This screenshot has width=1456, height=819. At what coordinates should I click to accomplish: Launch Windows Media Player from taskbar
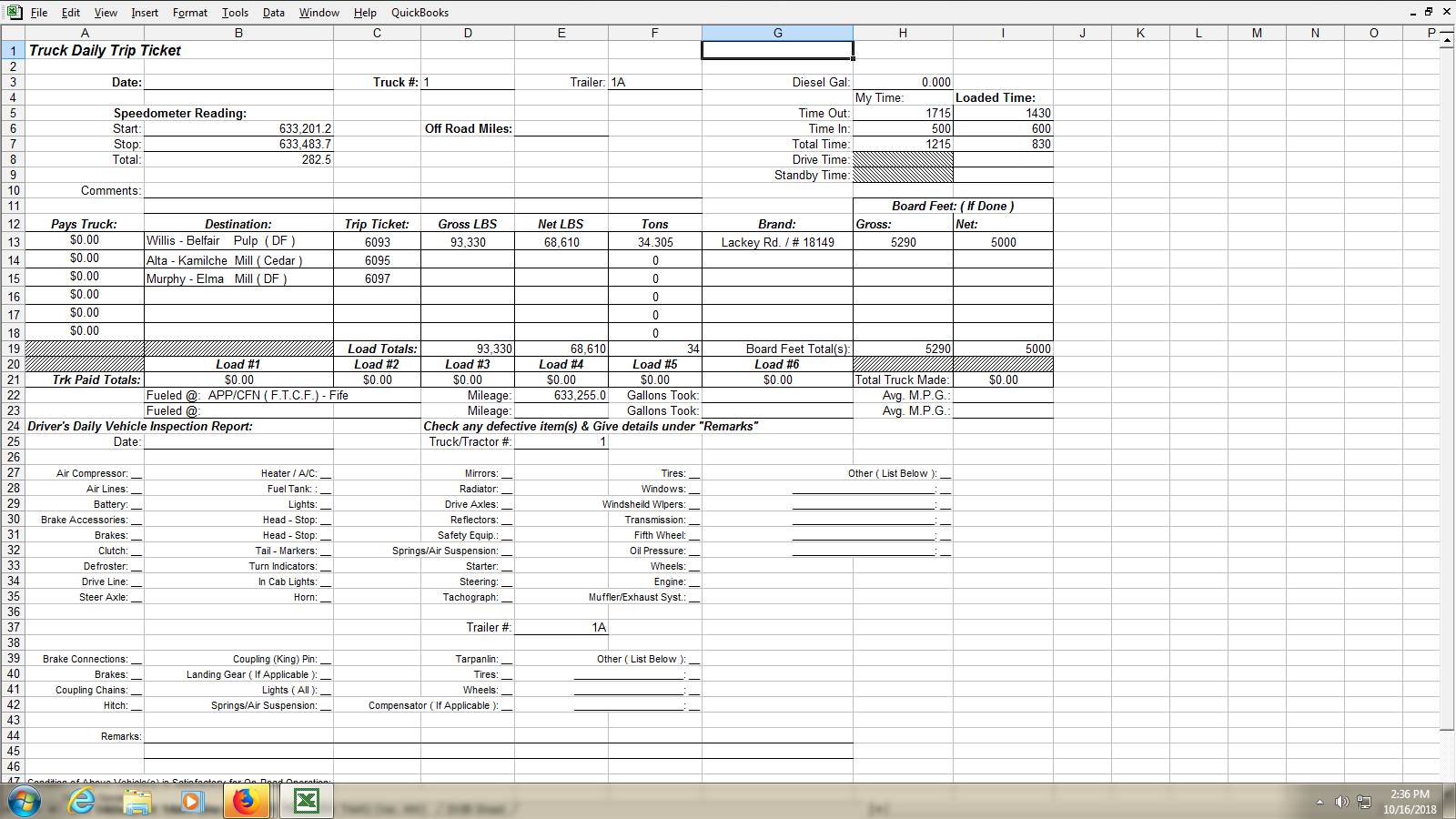191,802
